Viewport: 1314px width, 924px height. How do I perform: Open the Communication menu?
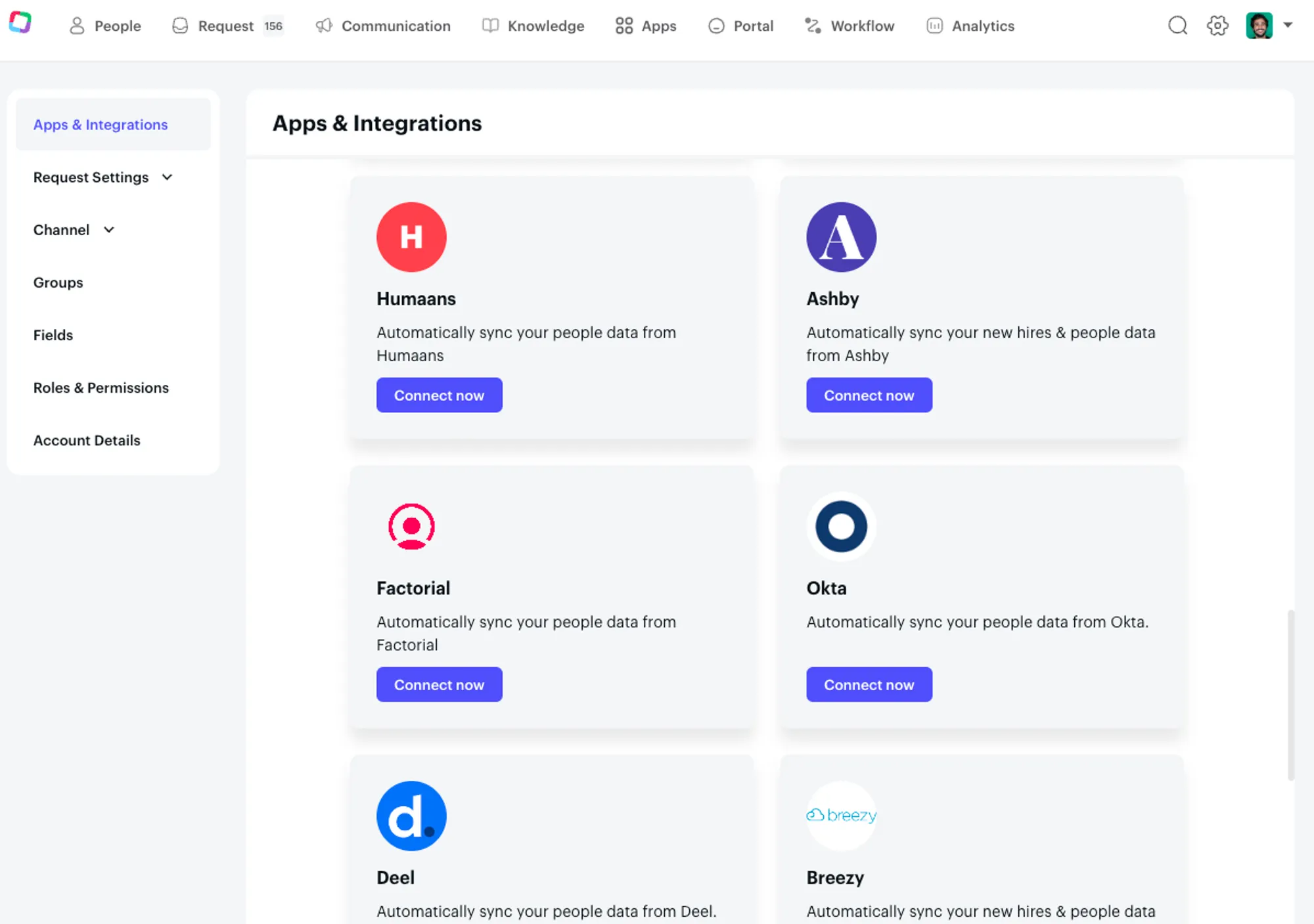point(383,26)
